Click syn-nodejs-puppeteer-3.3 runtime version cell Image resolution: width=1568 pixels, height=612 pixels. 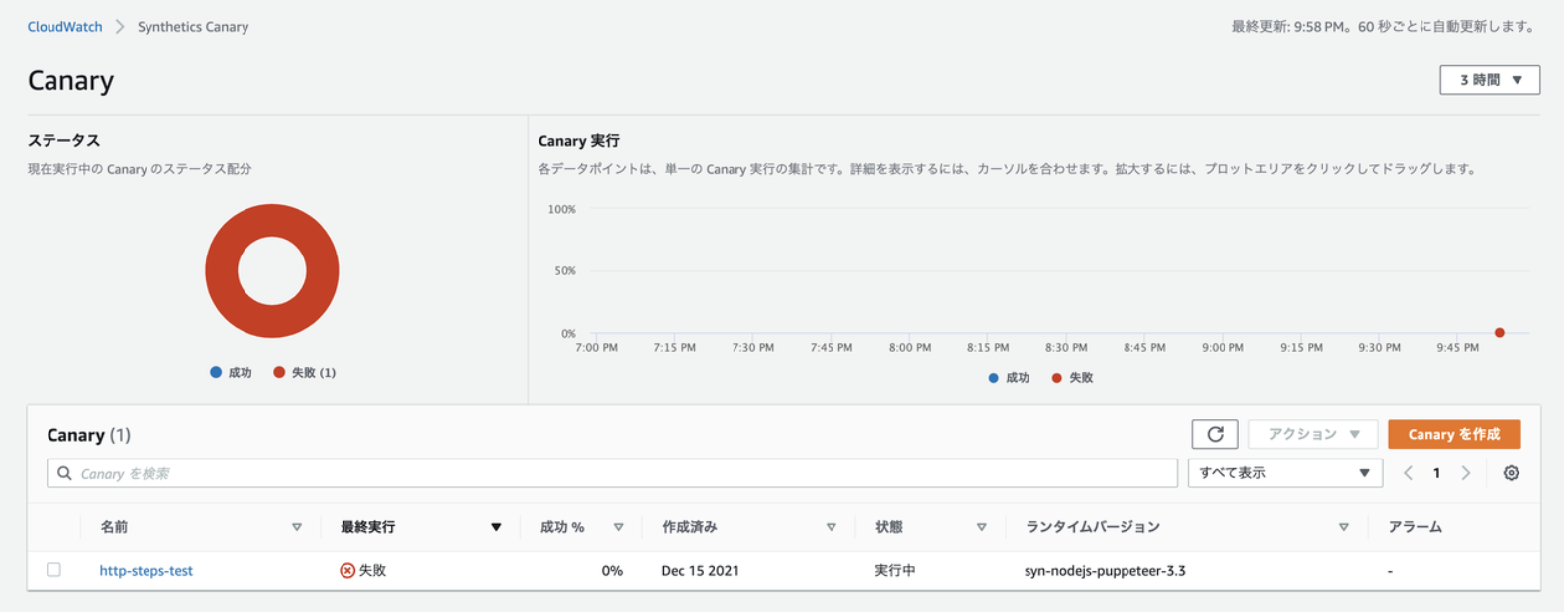click(x=1105, y=571)
